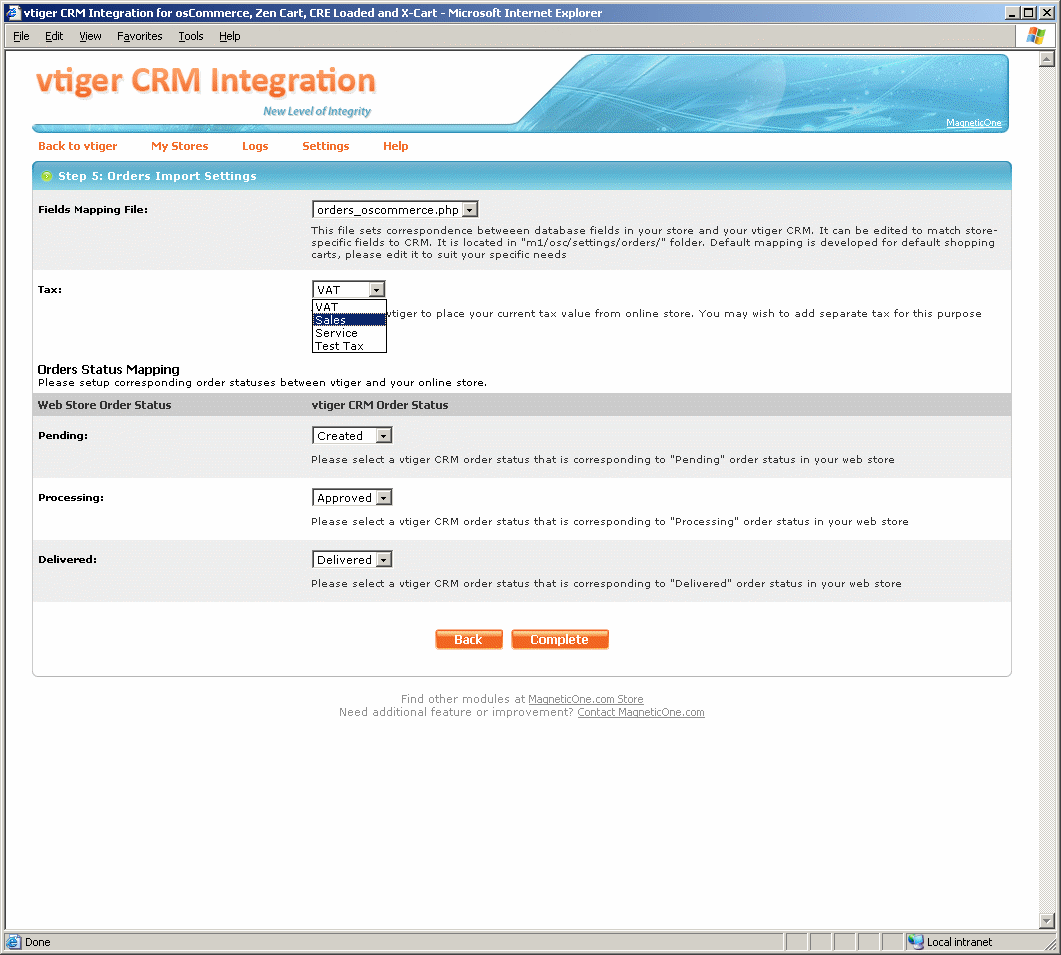Screen dimensions: 1061x955
Task: Click the New Level of Integrity tagline
Action: (317, 111)
